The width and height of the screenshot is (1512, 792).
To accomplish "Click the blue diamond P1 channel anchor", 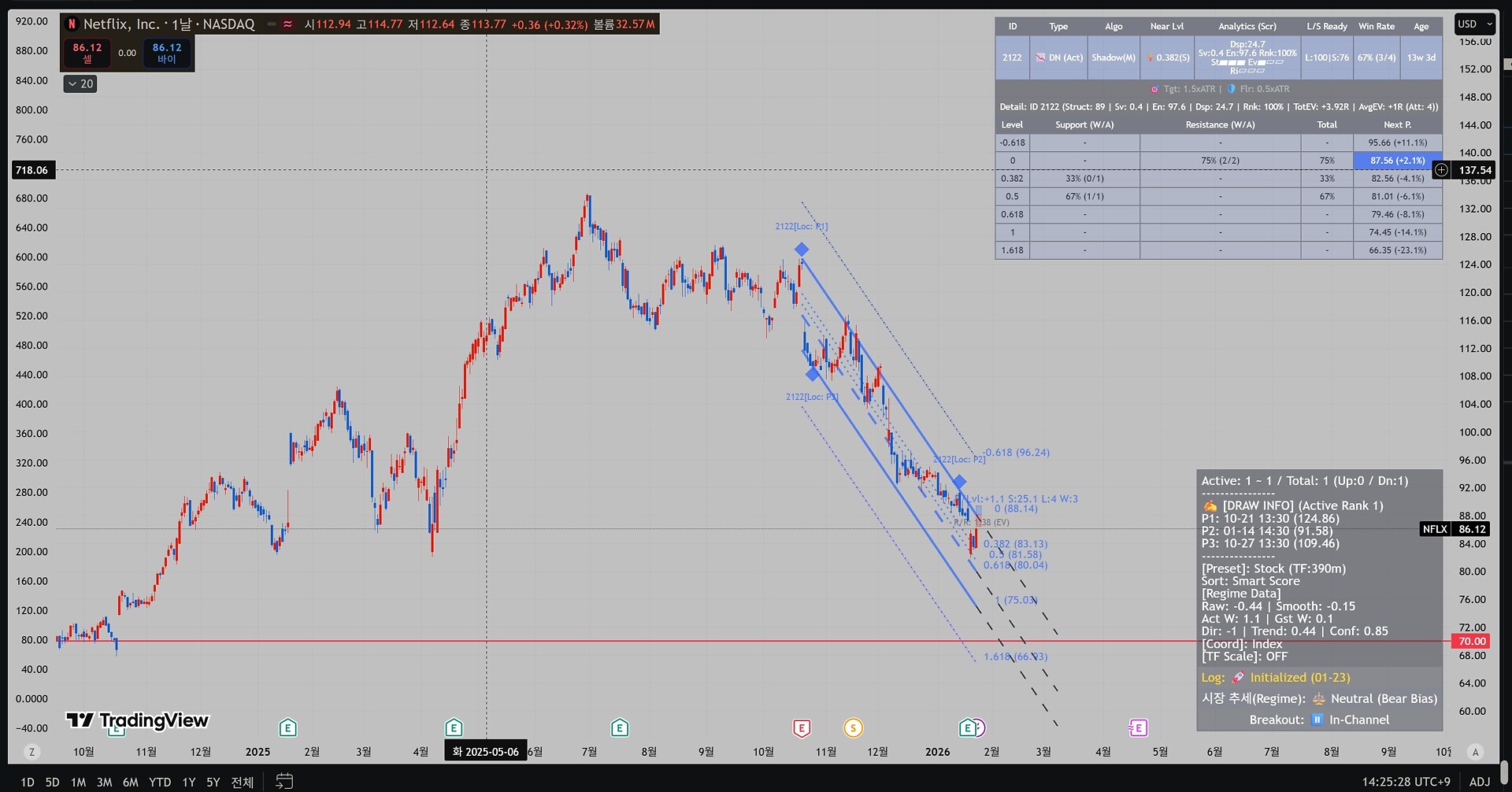I will pos(802,250).
